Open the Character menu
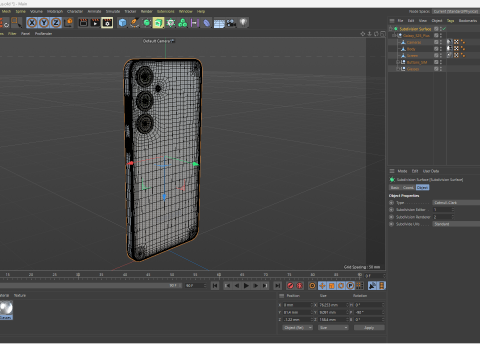The image size is (480, 360). click(75, 11)
